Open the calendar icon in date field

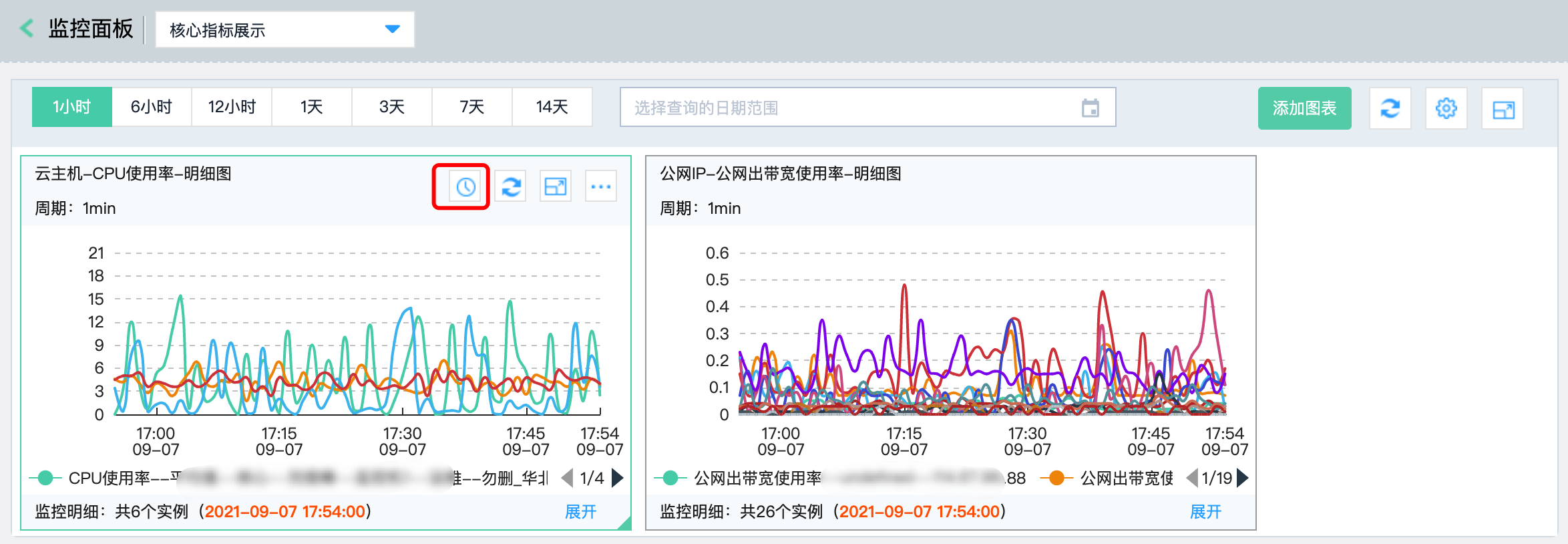[1090, 108]
